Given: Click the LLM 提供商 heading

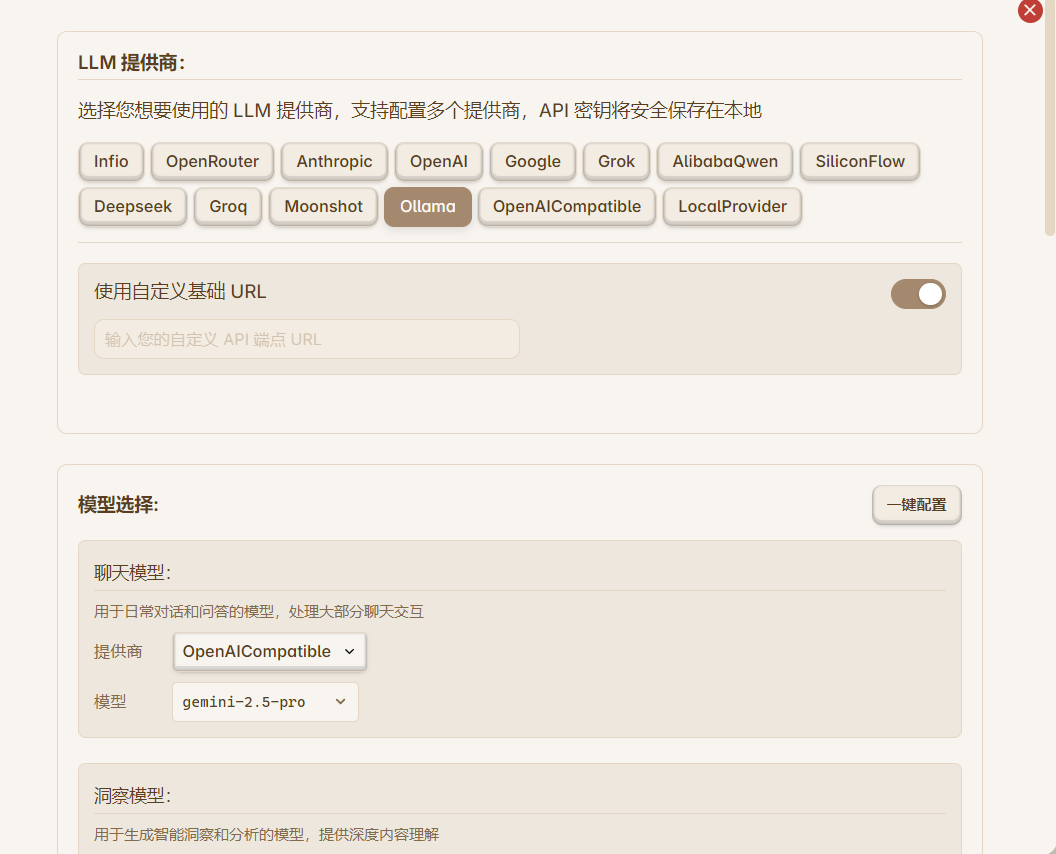Looking at the screenshot, I should coord(131,63).
